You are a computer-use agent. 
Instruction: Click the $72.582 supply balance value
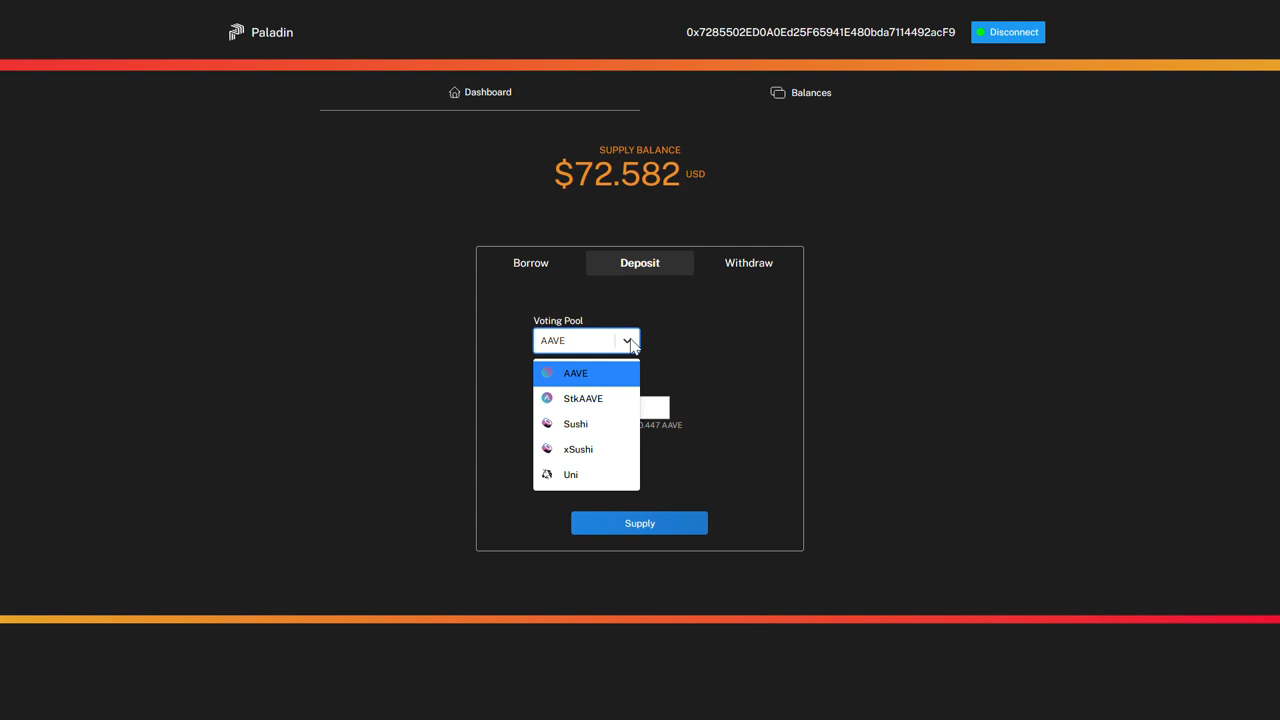617,174
